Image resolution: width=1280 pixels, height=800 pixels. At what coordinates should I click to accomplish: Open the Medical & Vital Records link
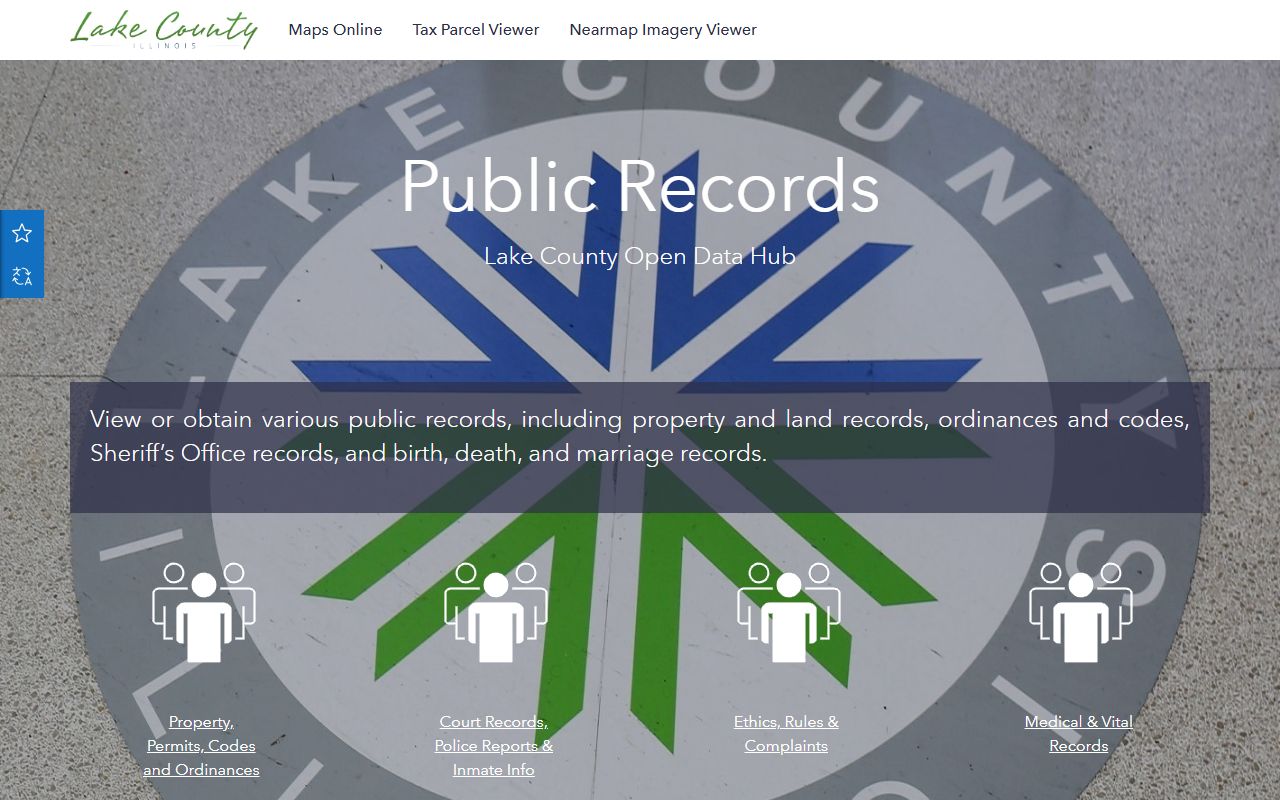click(1079, 734)
